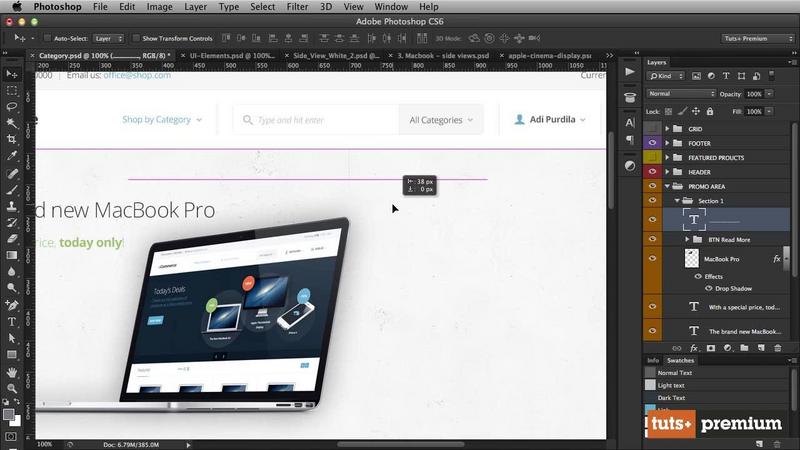Open the layer Kind filter dropdown
Viewport: 800px width, 450px height.
point(666,76)
